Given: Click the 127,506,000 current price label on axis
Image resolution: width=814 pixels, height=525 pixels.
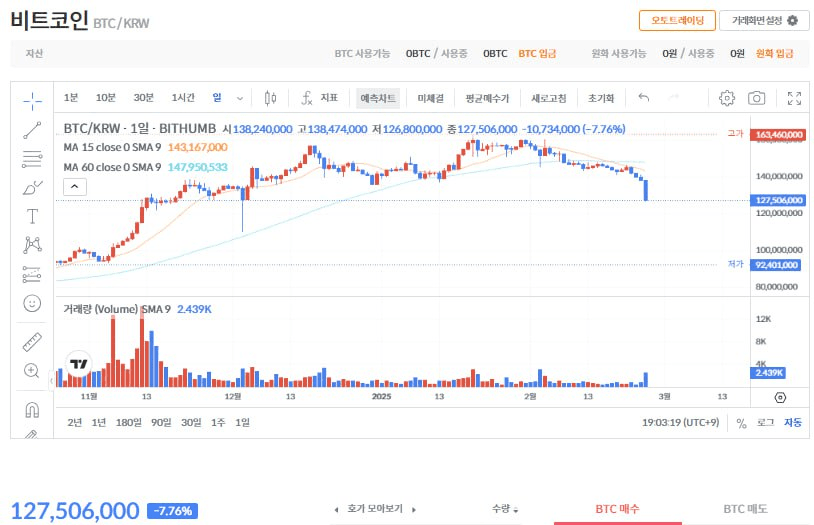Looking at the screenshot, I should click(x=779, y=200).
